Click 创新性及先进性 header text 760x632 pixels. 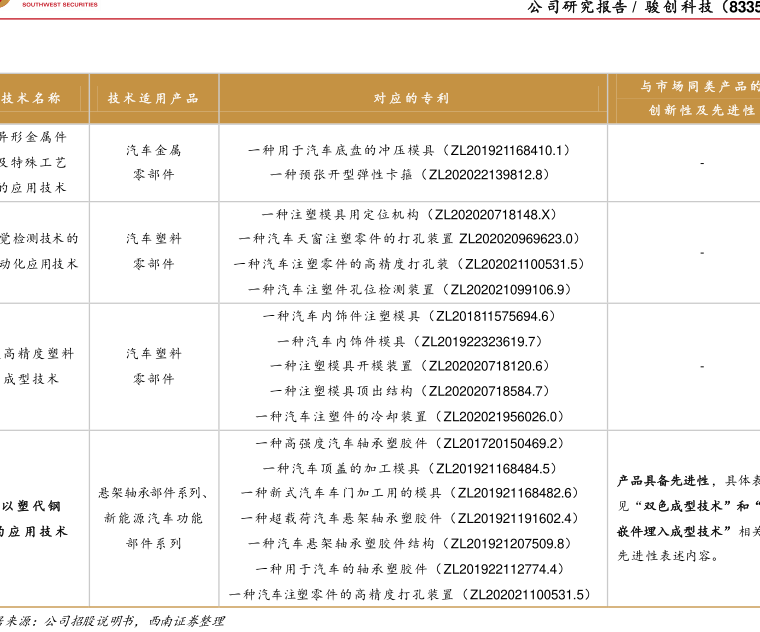[702, 110]
